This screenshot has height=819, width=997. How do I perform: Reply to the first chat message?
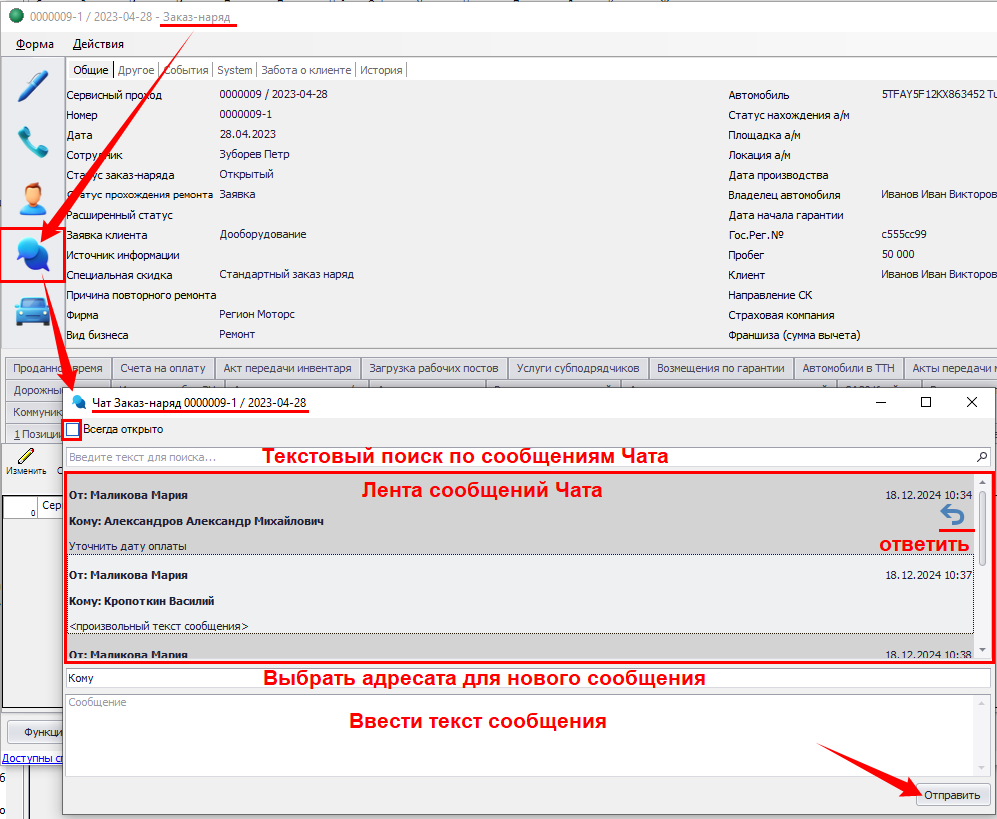[x=954, y=515]
